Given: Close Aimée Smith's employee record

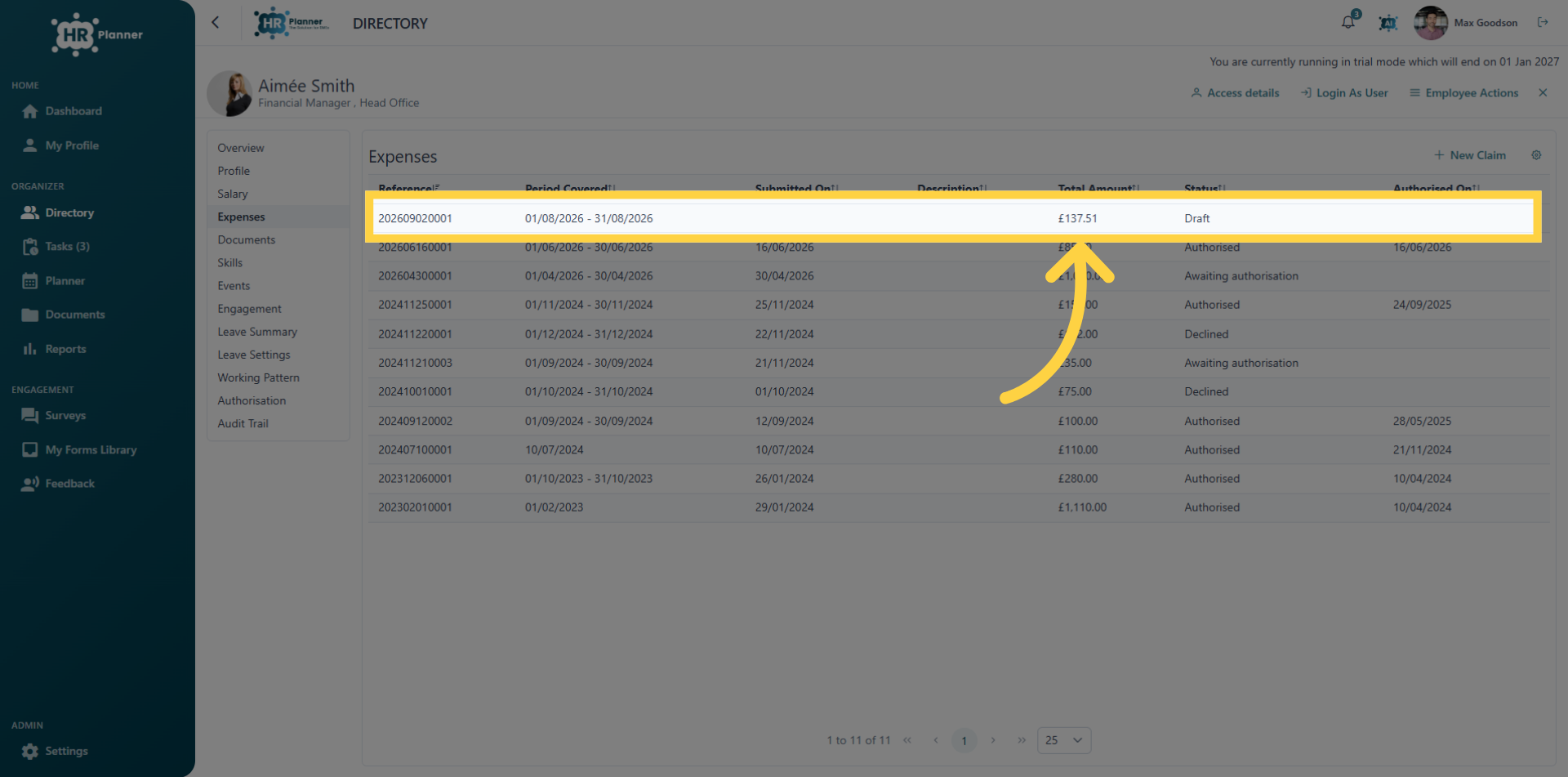Looking at the screenshot, I should click(x=1543, y=93).
